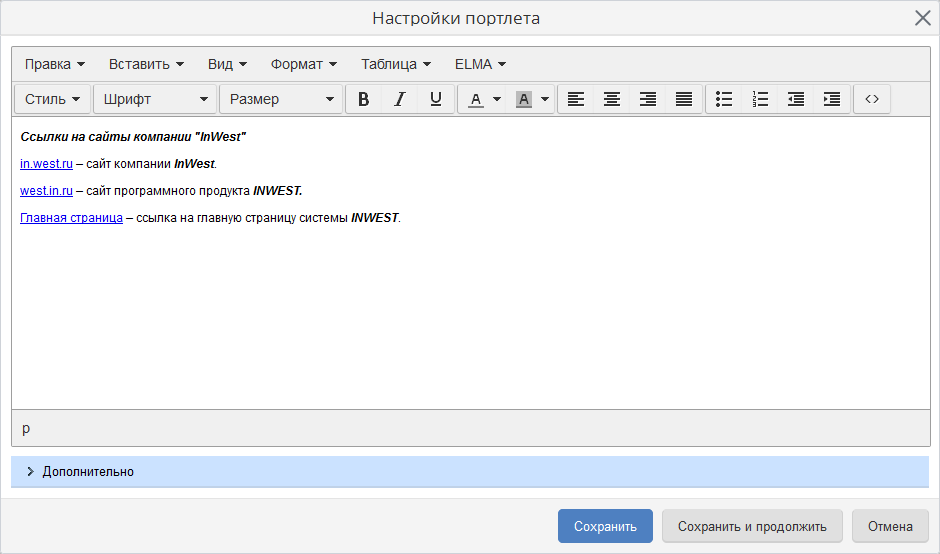Click the Отмена button
The image size is (940, 554).
(890, 526)
